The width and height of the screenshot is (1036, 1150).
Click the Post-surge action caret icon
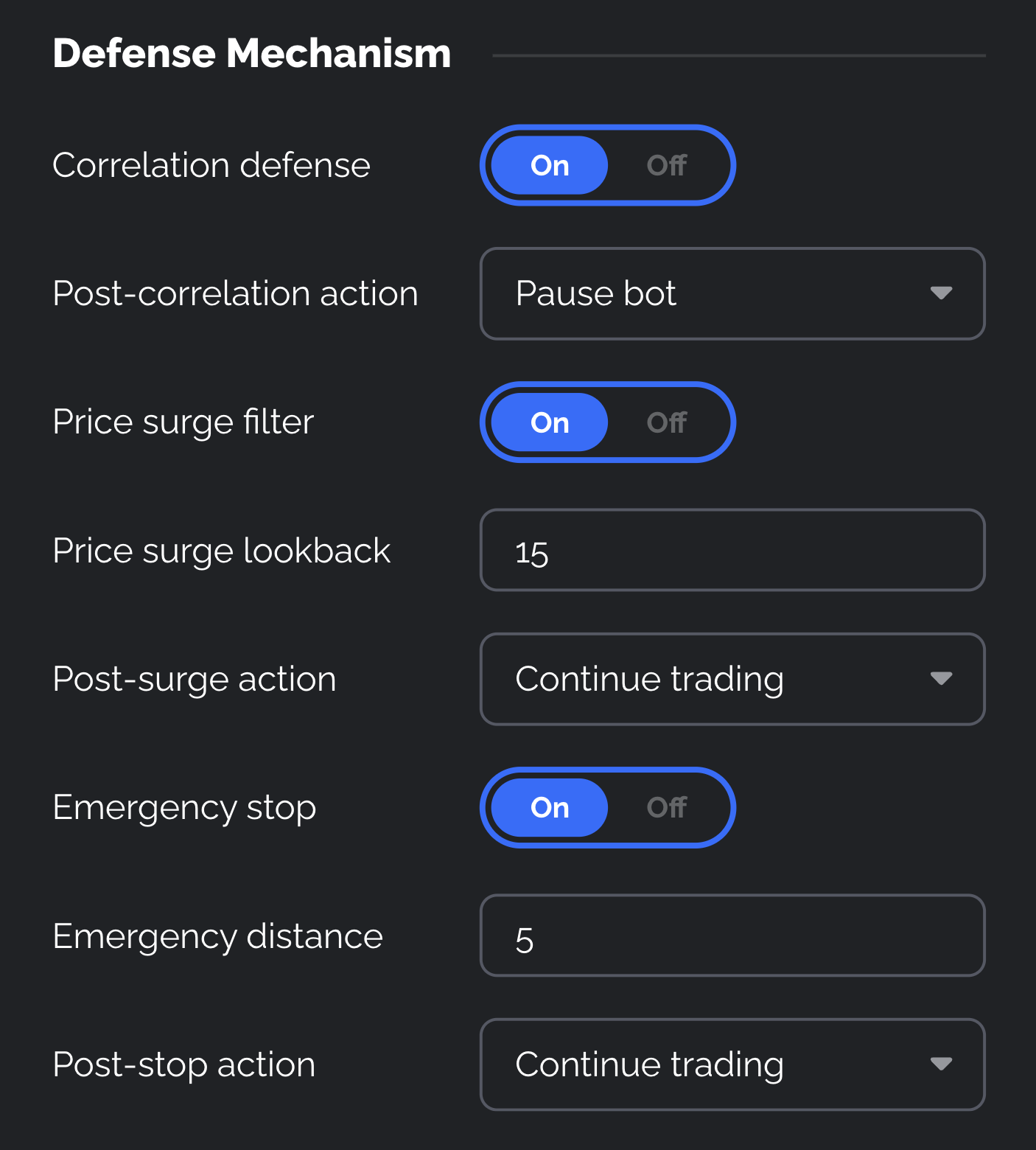point(941,679)
